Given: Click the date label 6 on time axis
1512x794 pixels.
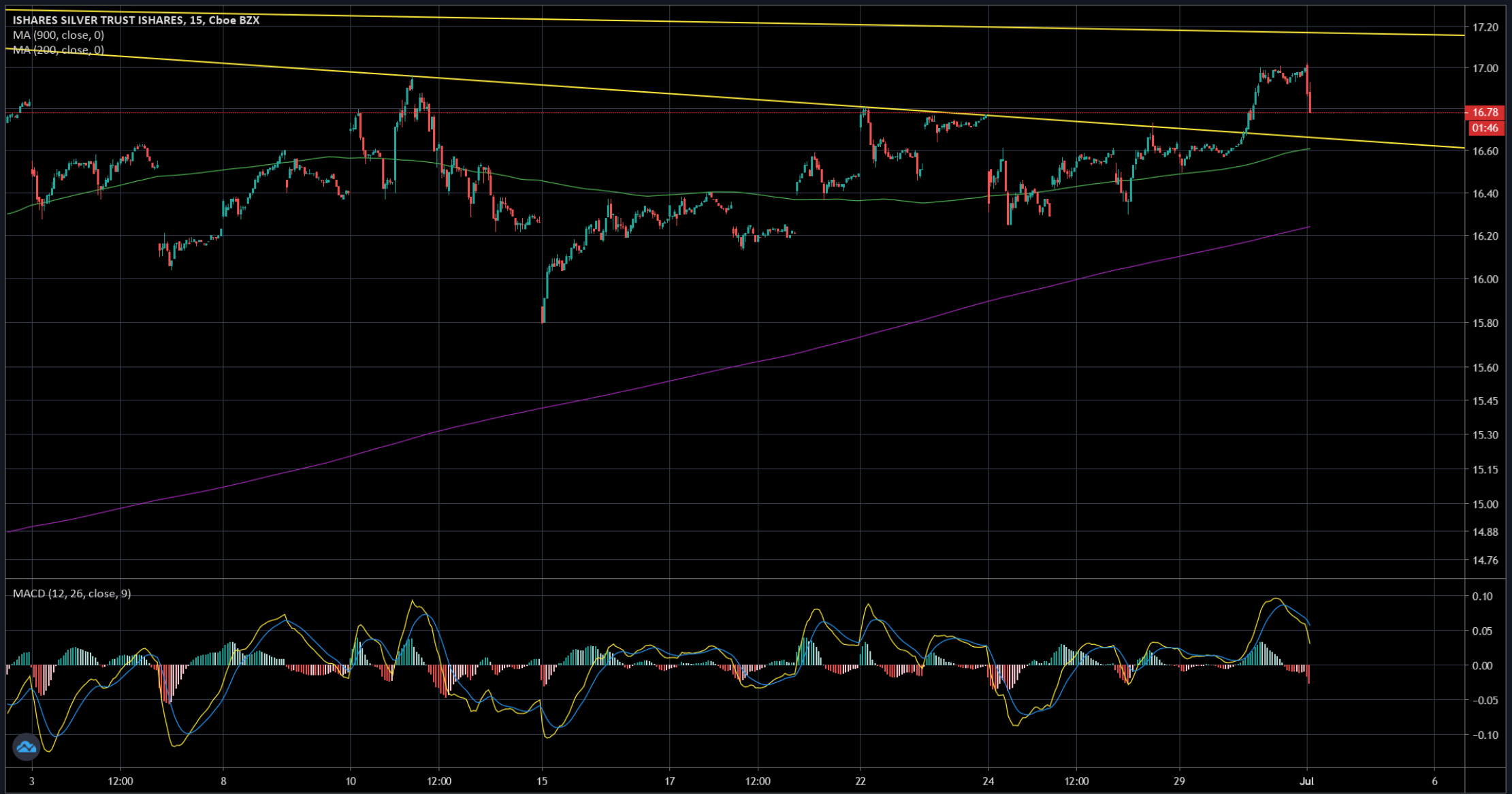Looking at the screenshot, I should pyautogui.click(x=1434, y=781).
